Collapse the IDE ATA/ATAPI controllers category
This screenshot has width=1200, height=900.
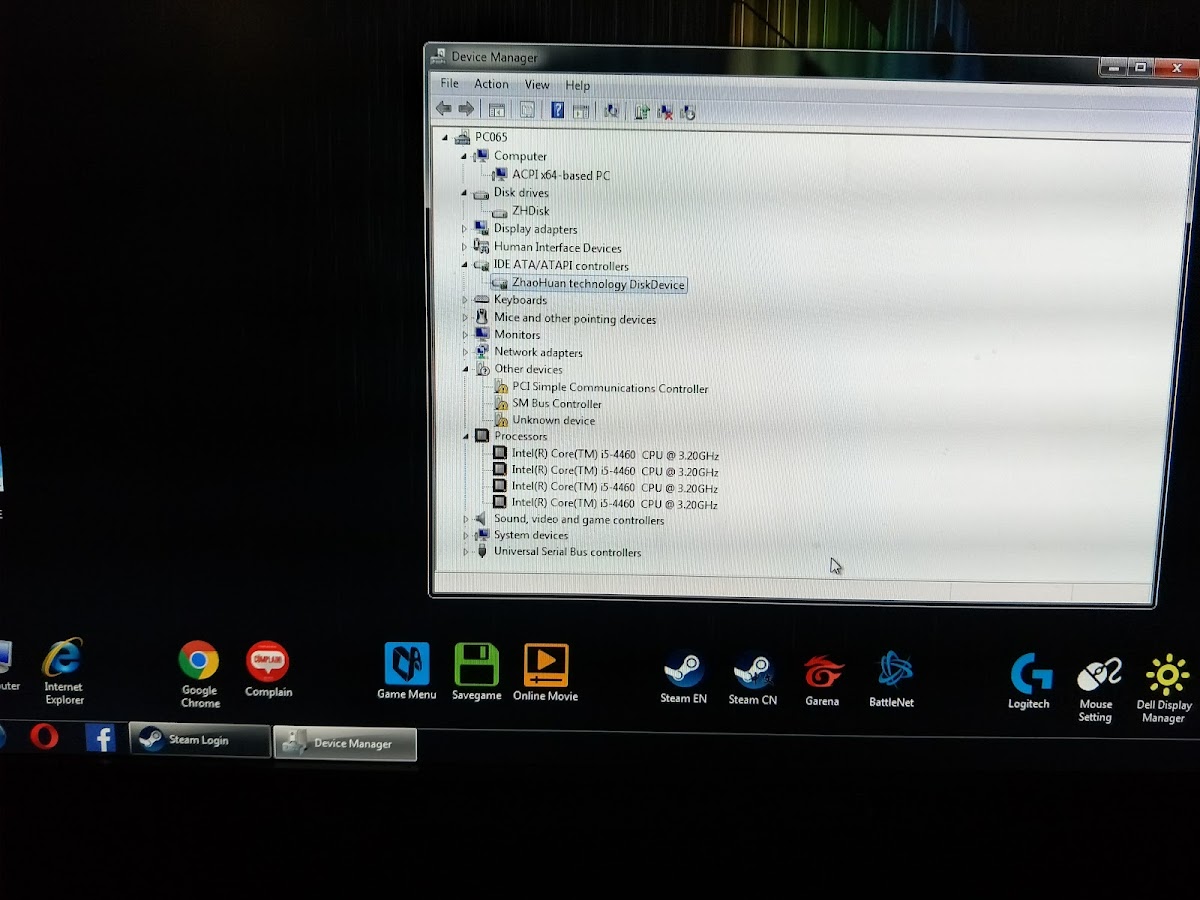(x=464, y=266)
